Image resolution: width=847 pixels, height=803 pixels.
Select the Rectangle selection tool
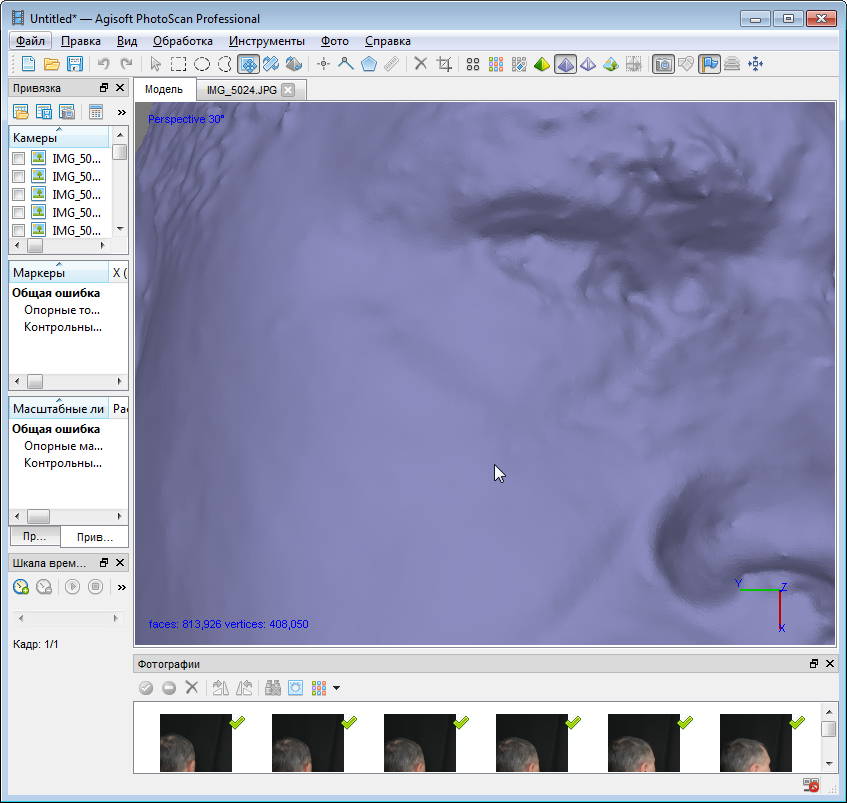tap(178, 64)
